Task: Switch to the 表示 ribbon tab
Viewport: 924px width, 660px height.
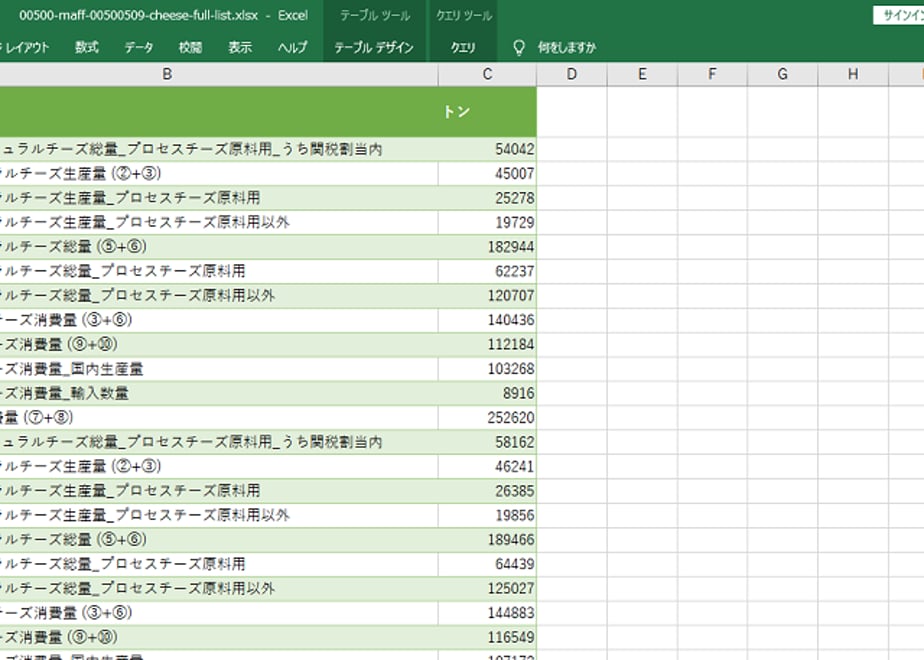Action: (240, 48)
